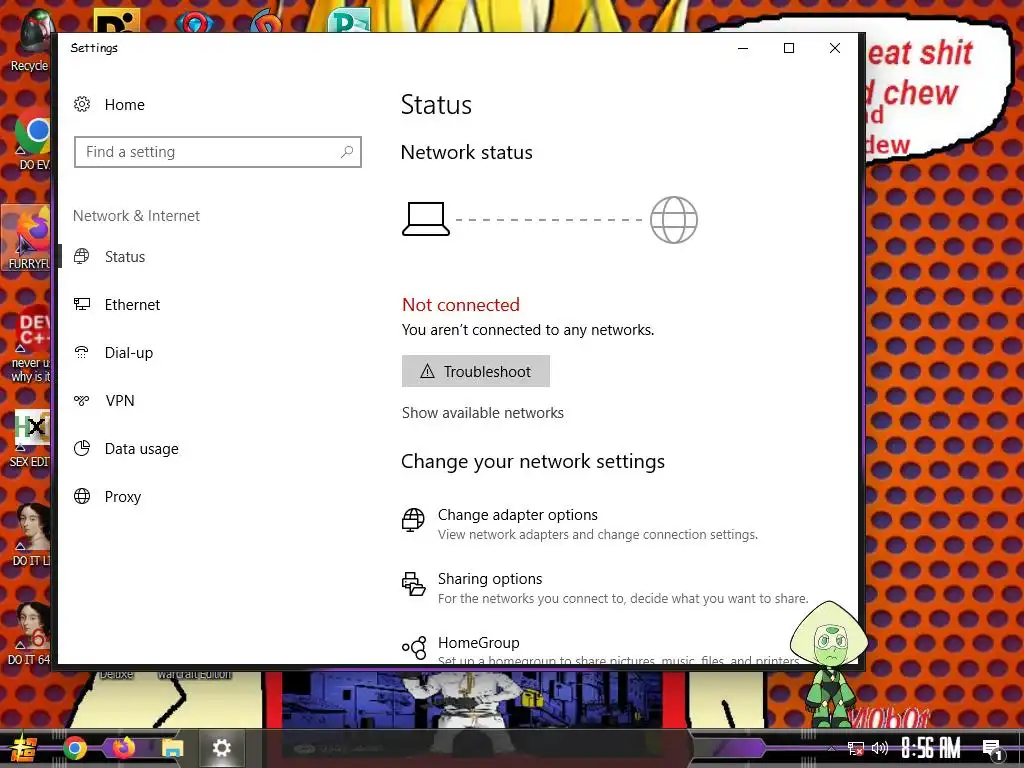1024x768 pixels.
Task: Click Show available networks link
Action: click(483, 413)
